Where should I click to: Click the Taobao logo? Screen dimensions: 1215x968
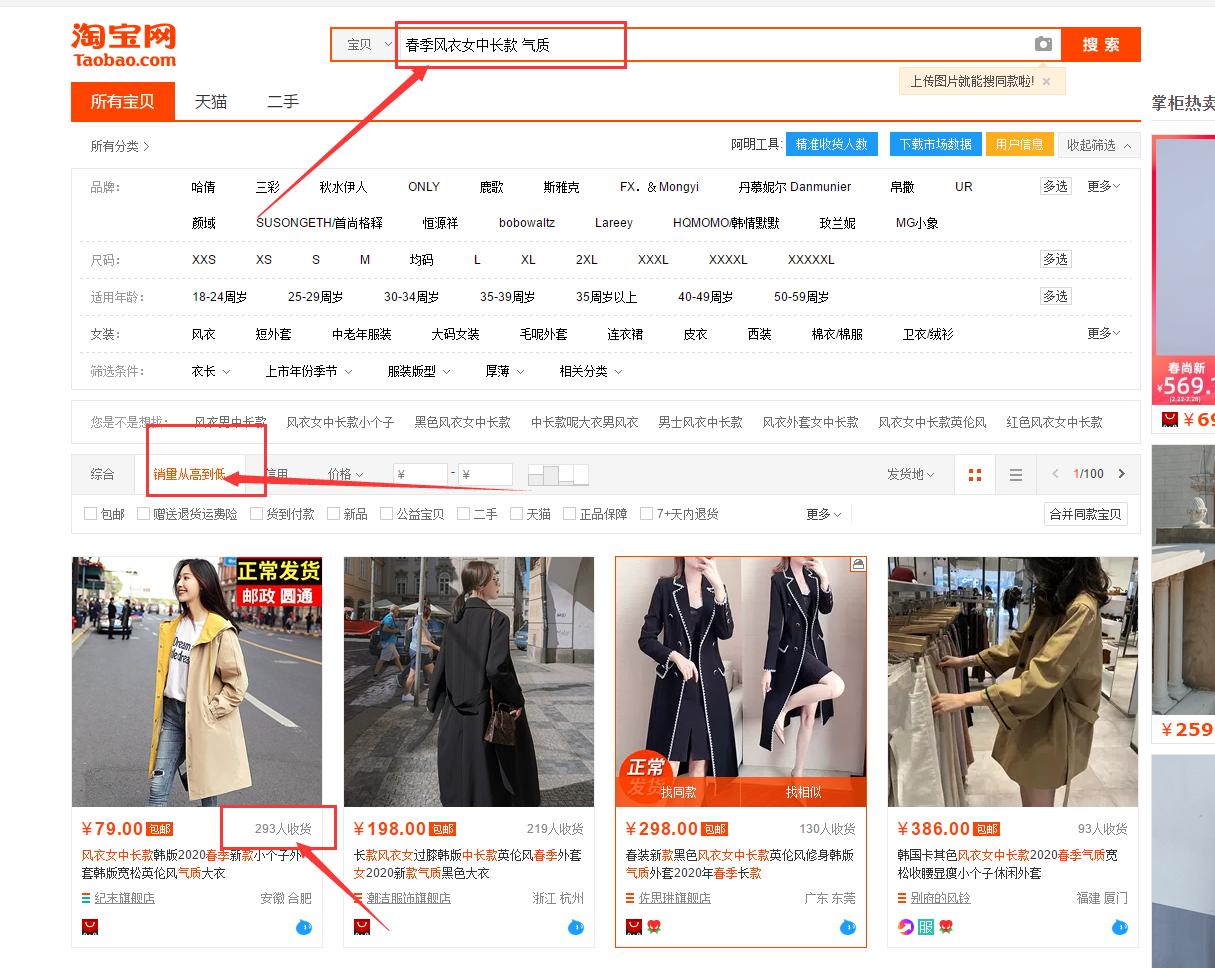click(122, 45)
